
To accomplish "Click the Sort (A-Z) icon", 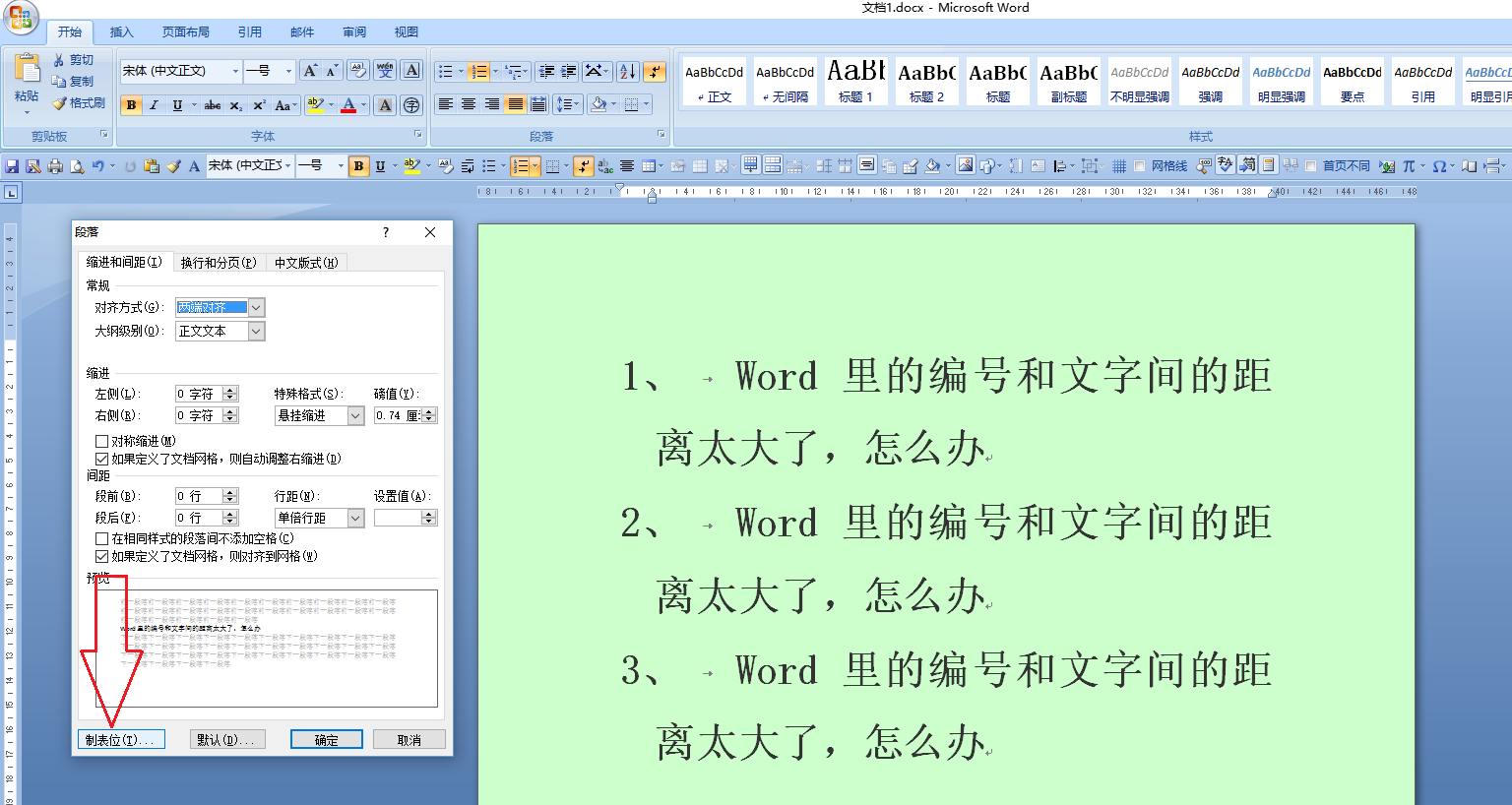I will point(627,72).
